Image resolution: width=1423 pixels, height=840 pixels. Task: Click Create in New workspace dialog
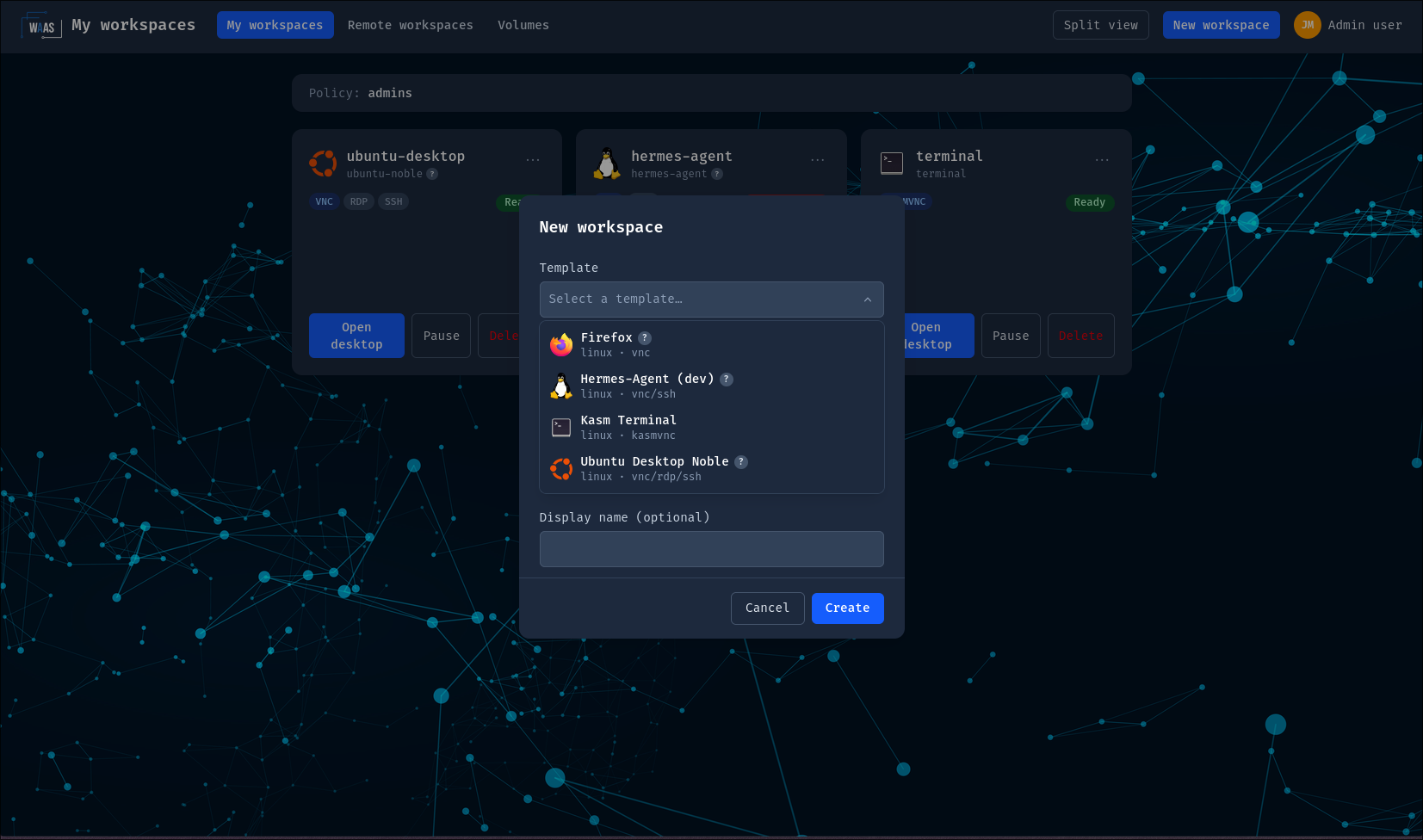tap(847, 608)
